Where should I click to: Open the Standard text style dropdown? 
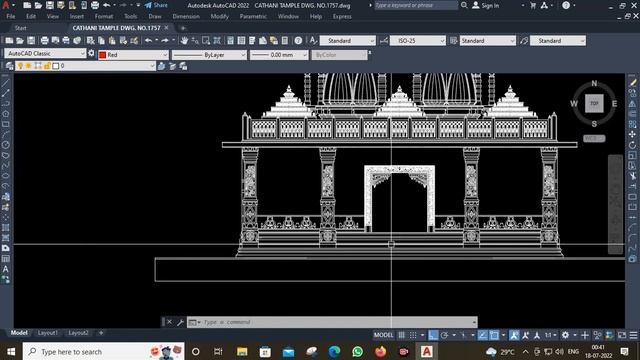[347, 41]
